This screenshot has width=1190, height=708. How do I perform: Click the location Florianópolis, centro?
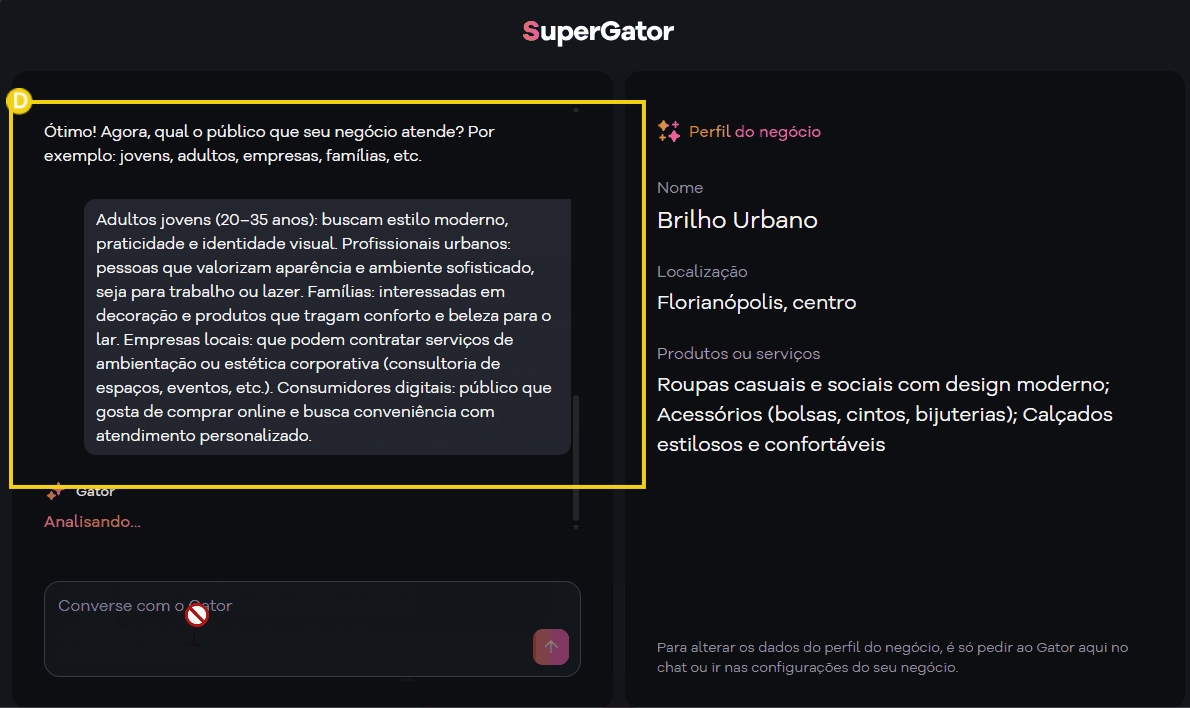(756, 302)
